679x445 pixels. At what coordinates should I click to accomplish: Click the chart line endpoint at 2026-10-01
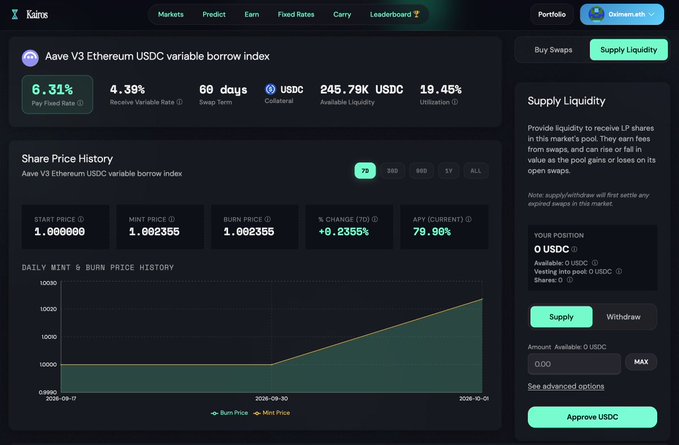click(482, 299)
